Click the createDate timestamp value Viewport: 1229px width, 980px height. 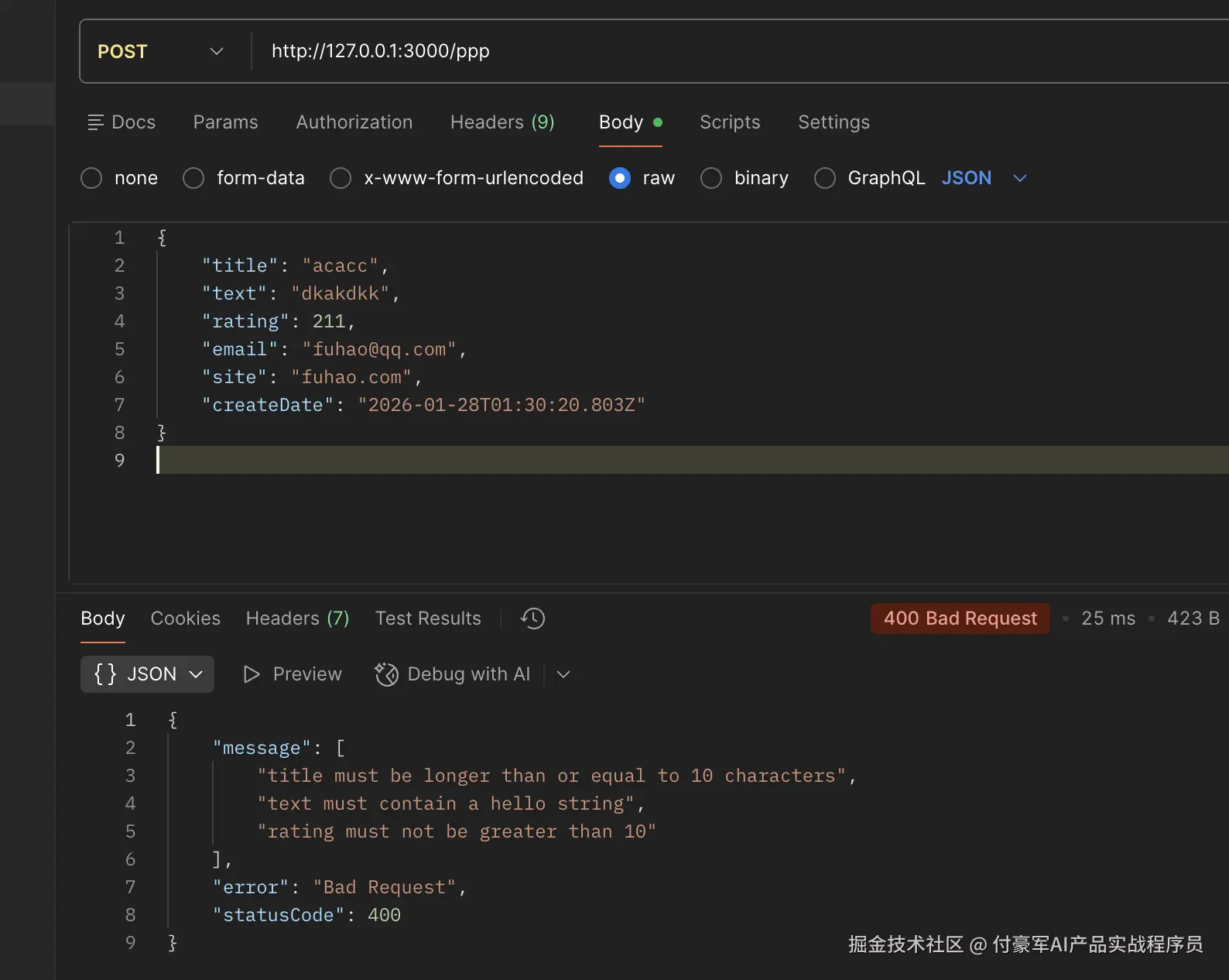502,405
